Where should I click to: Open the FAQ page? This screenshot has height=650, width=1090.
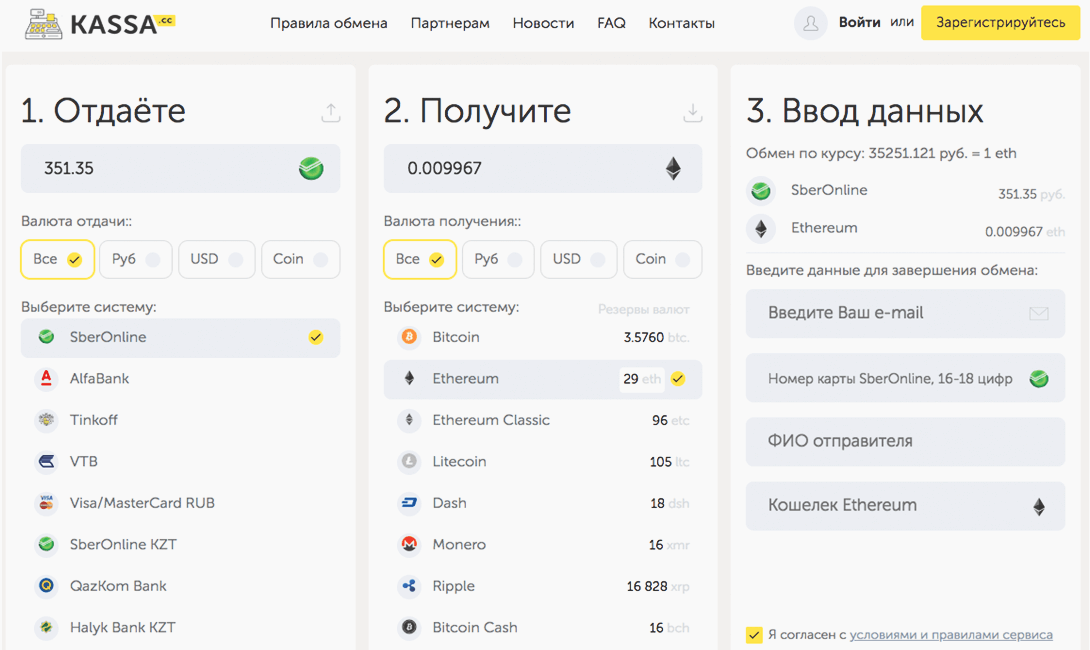tap(611, 24)
